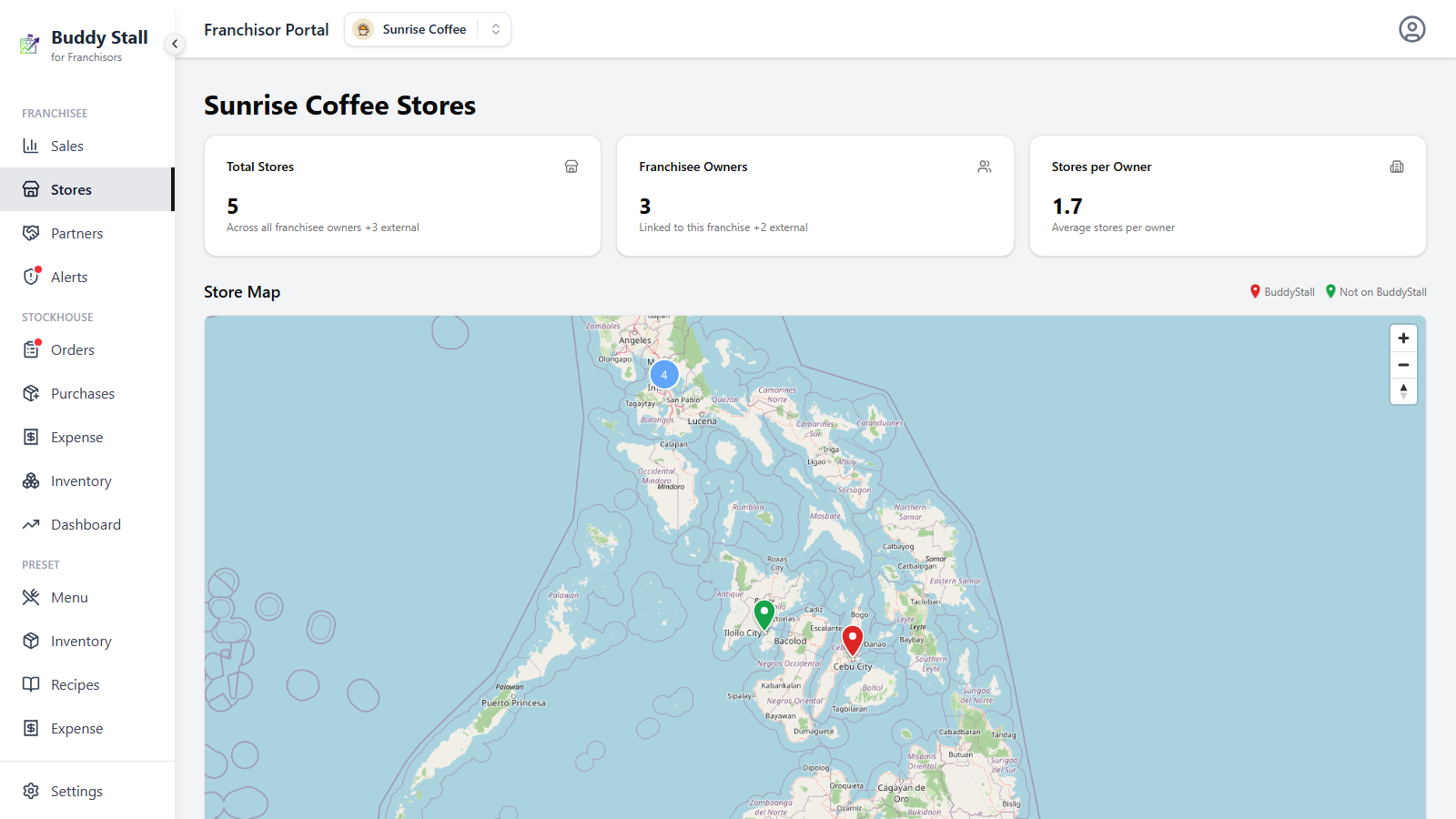Viewport: 1456px width, 819px height.
Task: Click the red store pin at Cebu City
Action: point(853,641)
